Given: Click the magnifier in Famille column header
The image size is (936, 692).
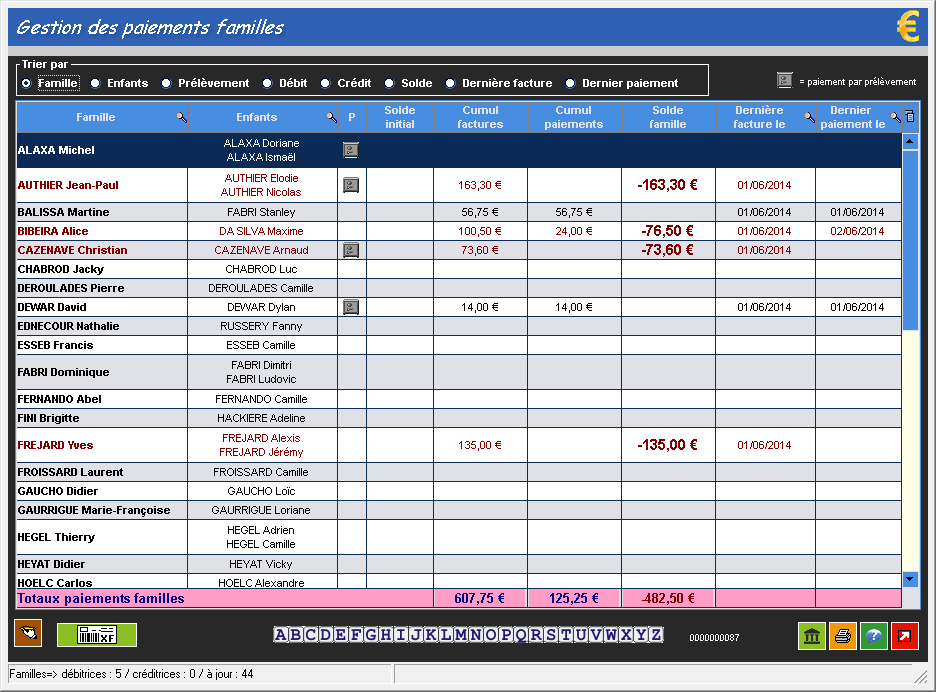Looking at the screenshot, I should click(x=181, y=117).
